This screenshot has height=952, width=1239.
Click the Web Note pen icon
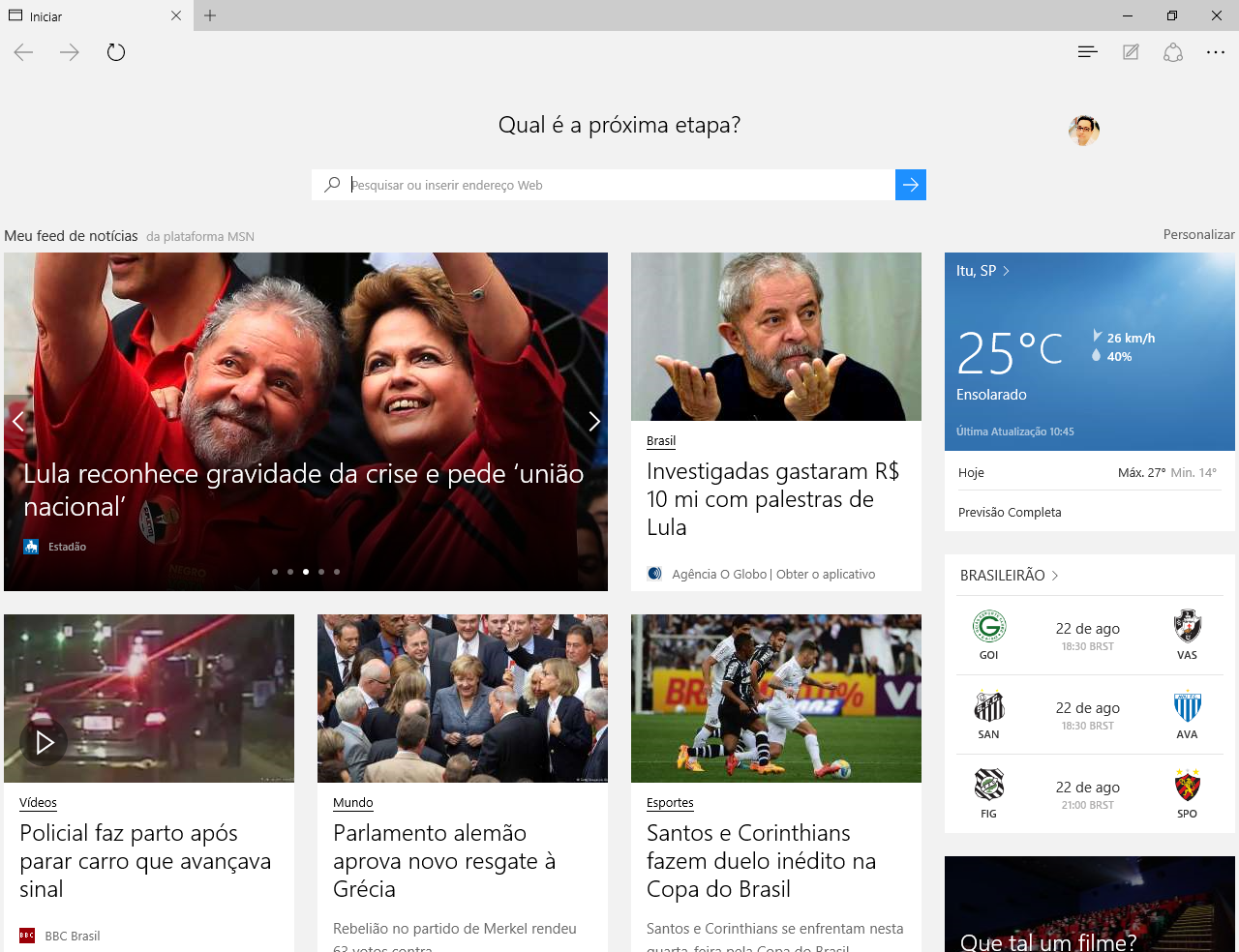coord(1131,52)
